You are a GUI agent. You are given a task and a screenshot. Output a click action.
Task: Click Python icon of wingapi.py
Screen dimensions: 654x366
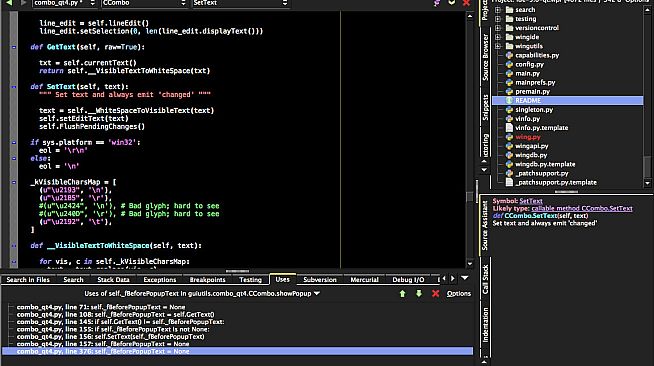[509, 146]
